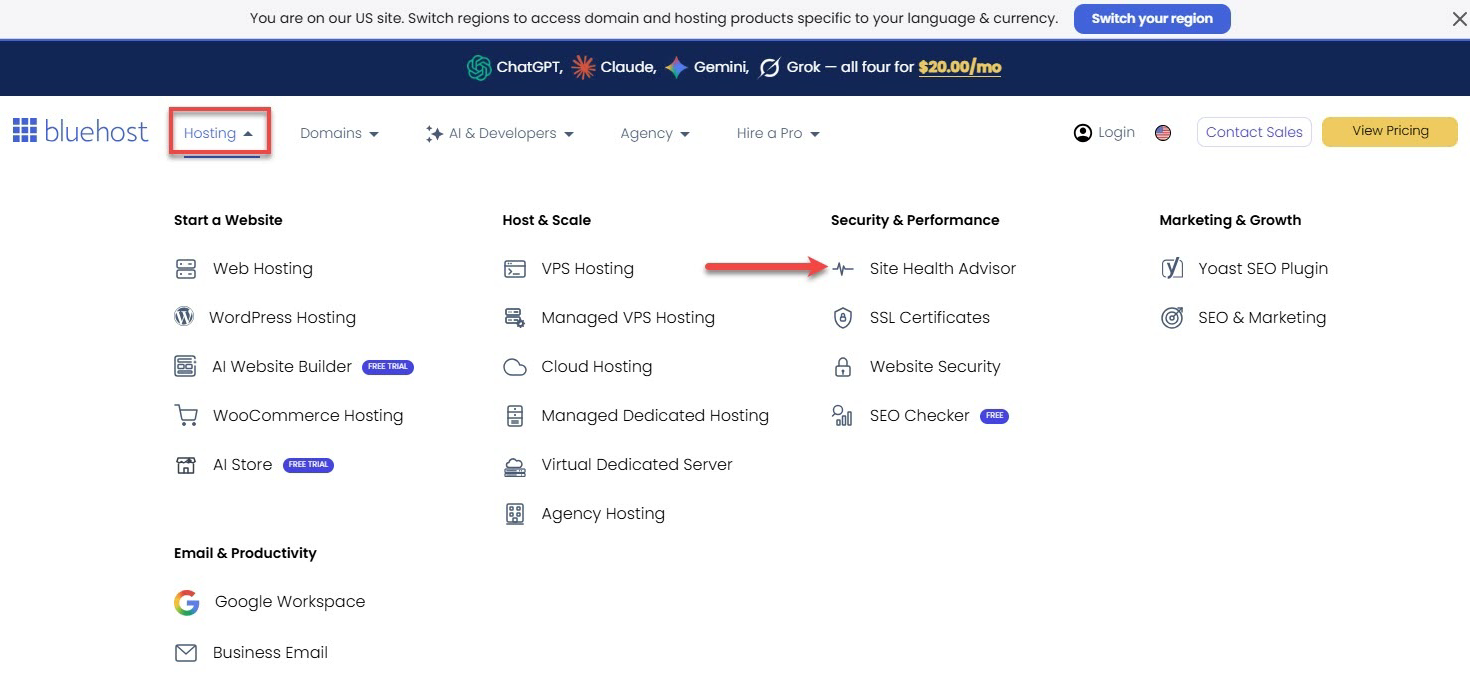Click the SSL Certificates shield icon
The width and height of the screenshot is (1470, 680).
click(x=843, y=318)
